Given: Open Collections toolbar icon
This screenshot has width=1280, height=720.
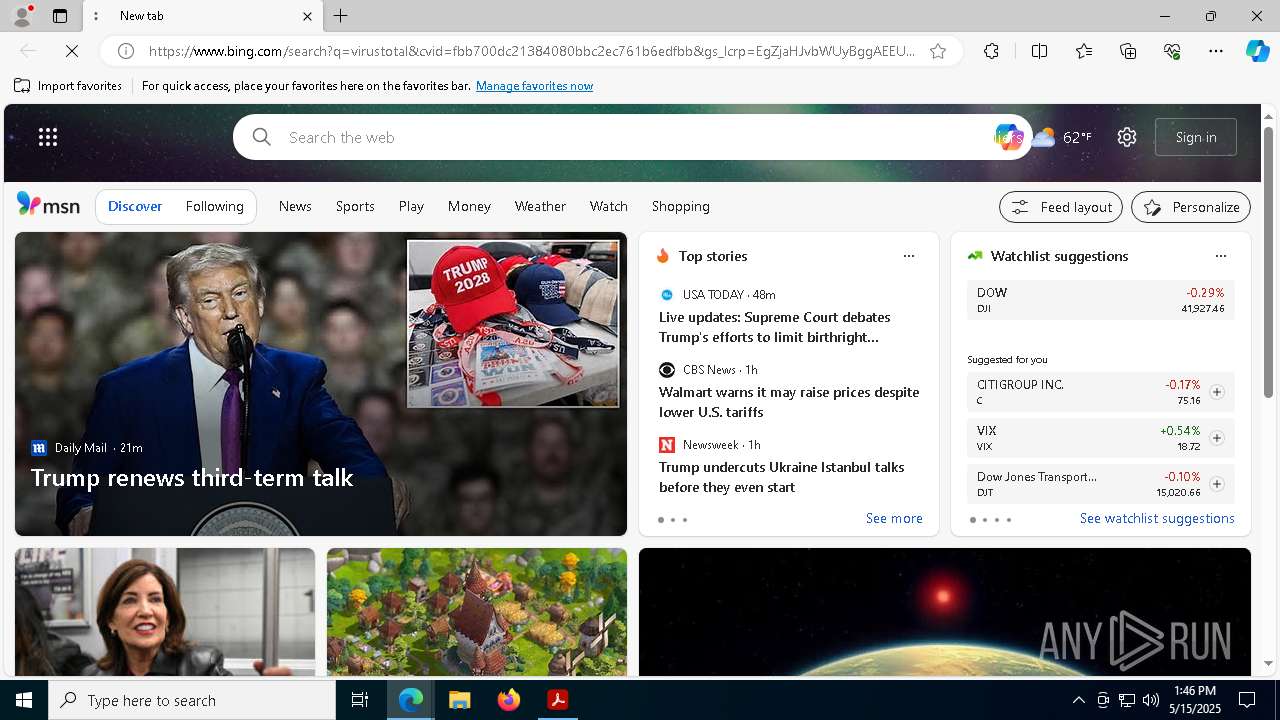Looking at the screenshot, I should pos(1128,51).
